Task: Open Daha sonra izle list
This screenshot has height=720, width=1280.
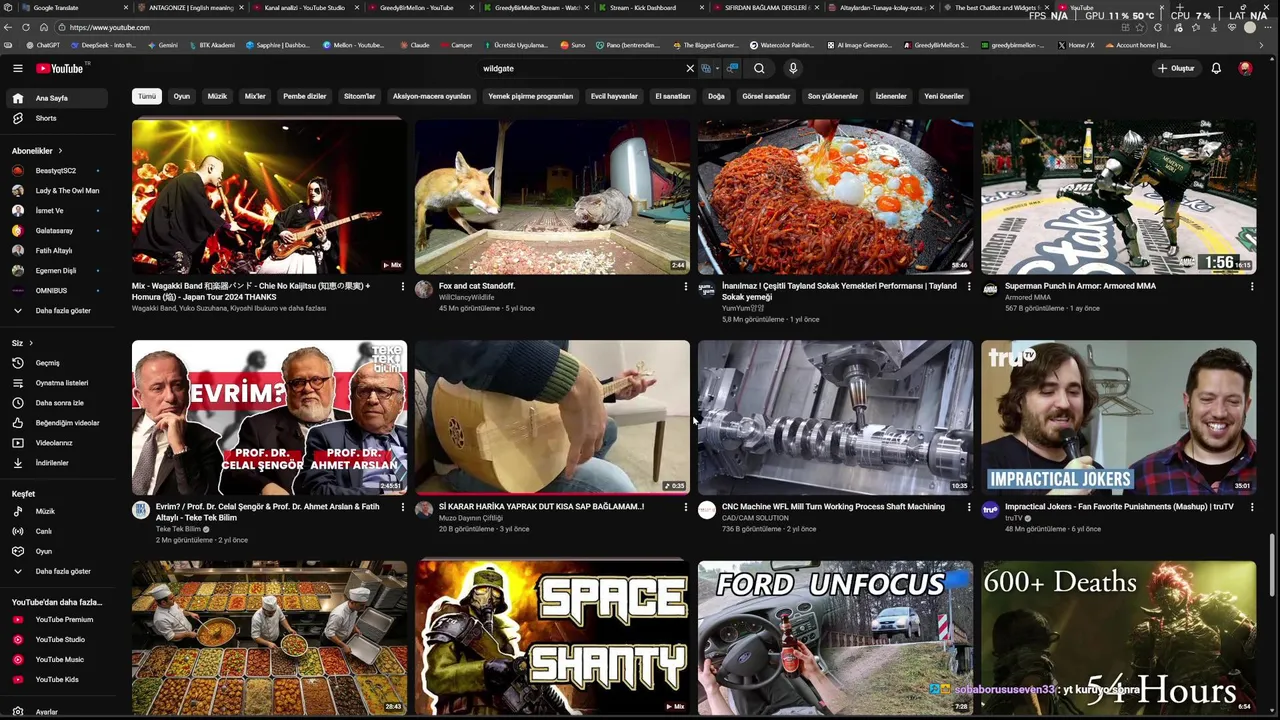Action: point(58,403)
